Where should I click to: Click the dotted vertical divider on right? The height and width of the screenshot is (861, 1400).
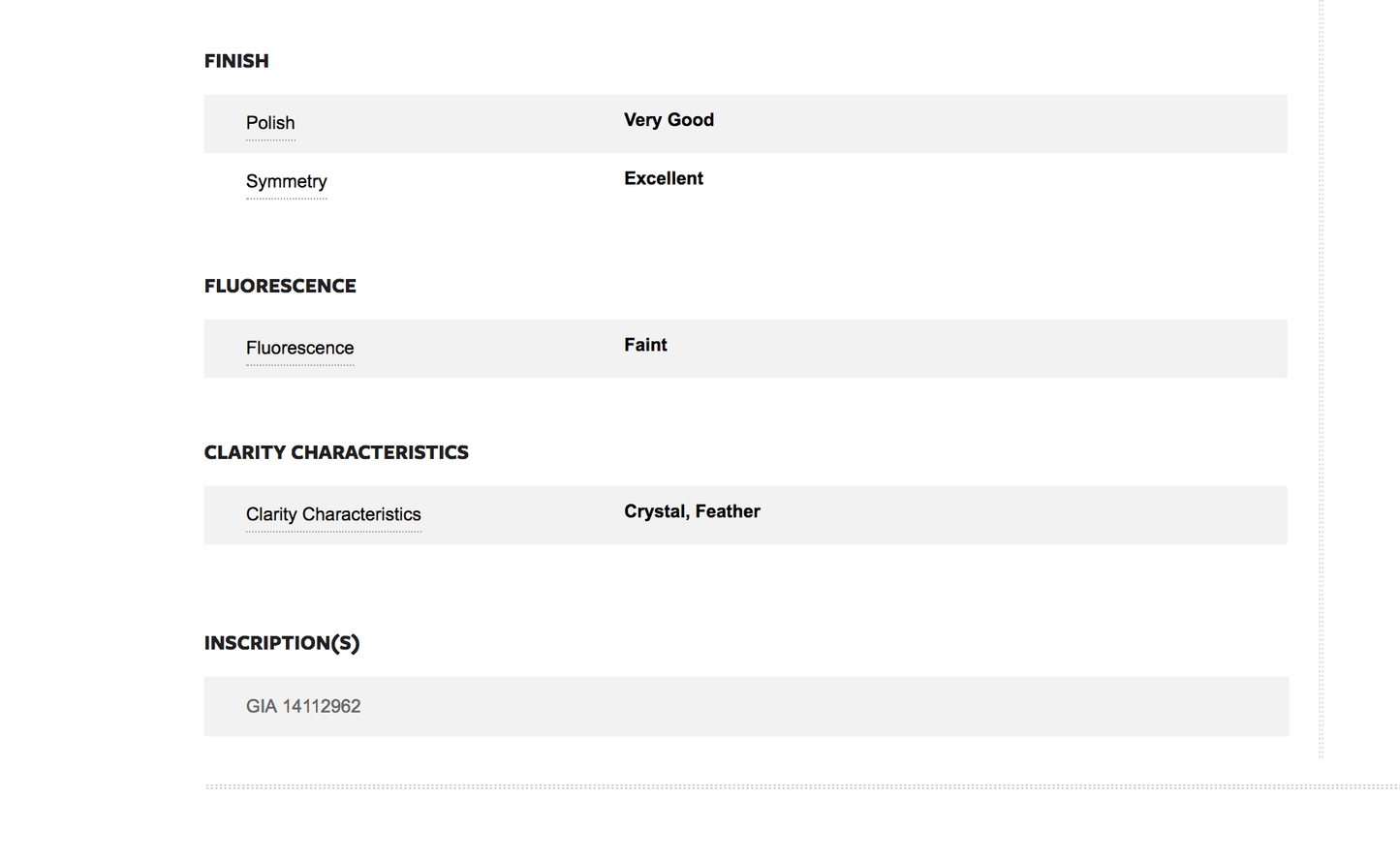click(1321, 378)
